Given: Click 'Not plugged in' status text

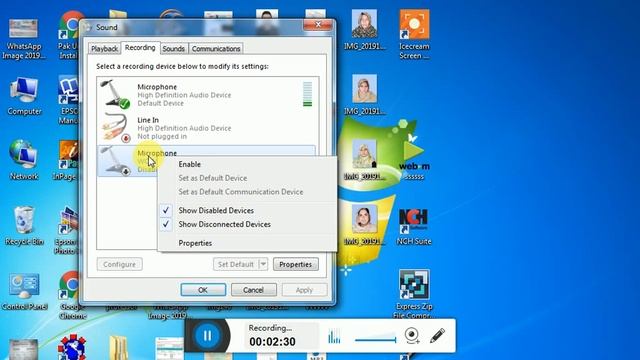Looking at the screenshot, I should (162, 136).
